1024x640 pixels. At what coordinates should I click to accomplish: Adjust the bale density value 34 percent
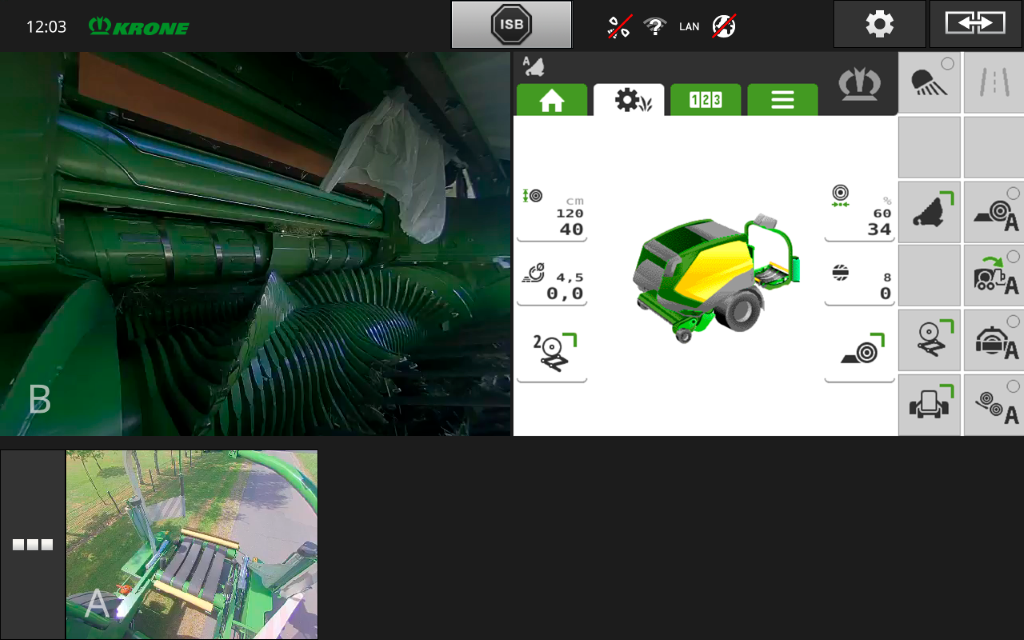[859, 214]
